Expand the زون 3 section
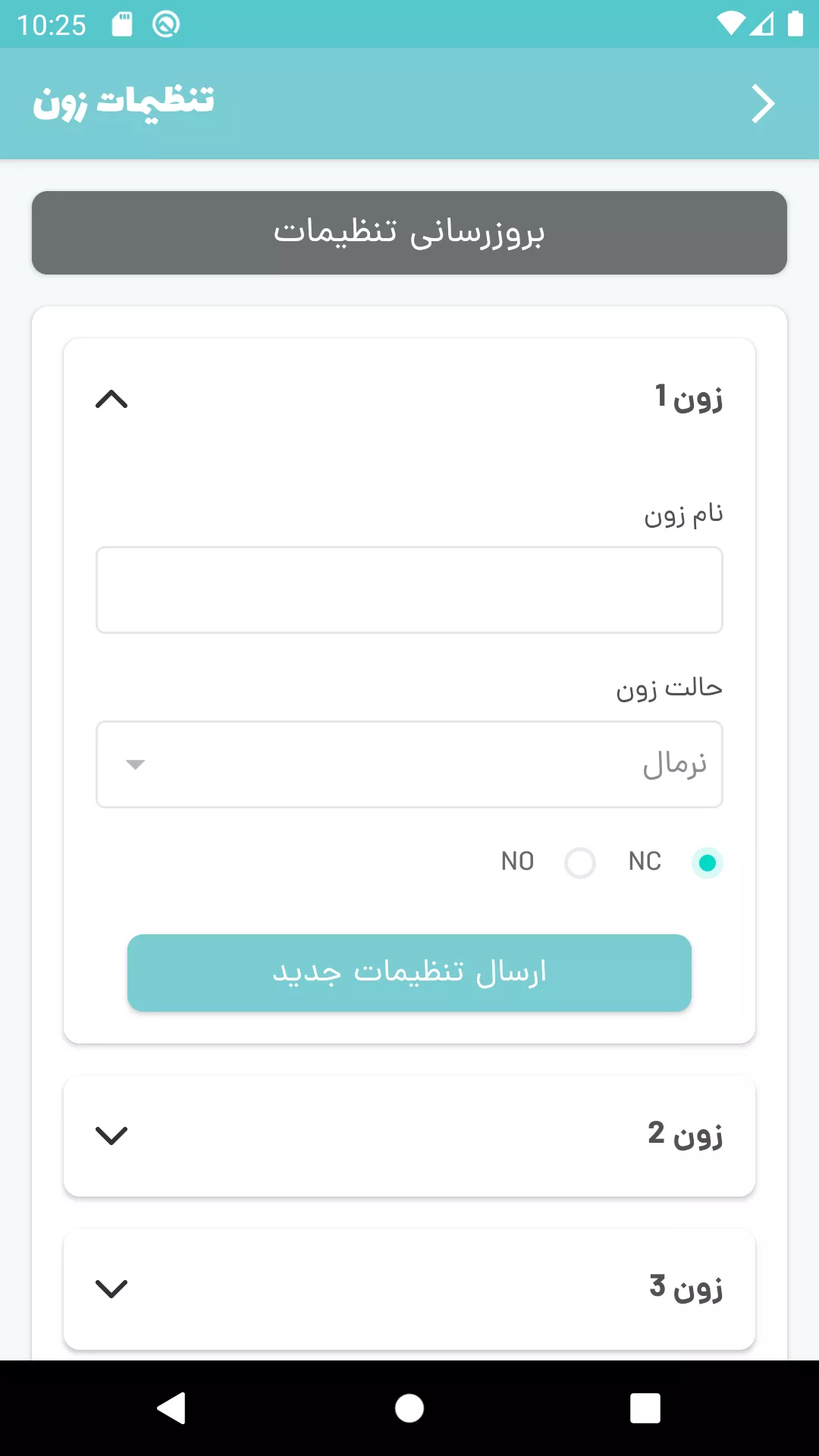Screen dimensions: 819x1456 click(x=111, y=1288)
